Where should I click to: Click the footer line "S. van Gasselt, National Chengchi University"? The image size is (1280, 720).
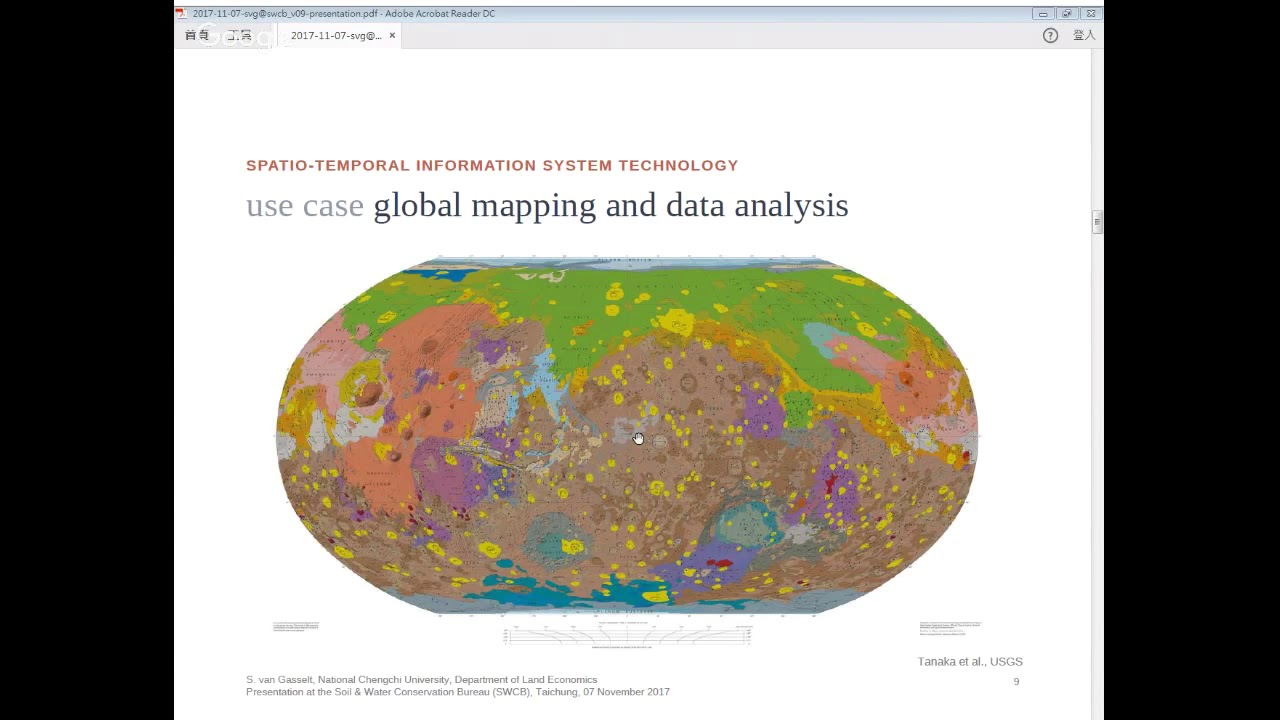pos(421,680)
